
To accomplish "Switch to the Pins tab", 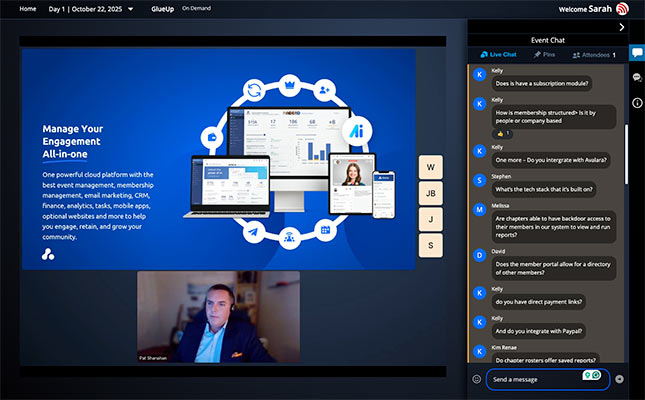I will tap(544, 54).
